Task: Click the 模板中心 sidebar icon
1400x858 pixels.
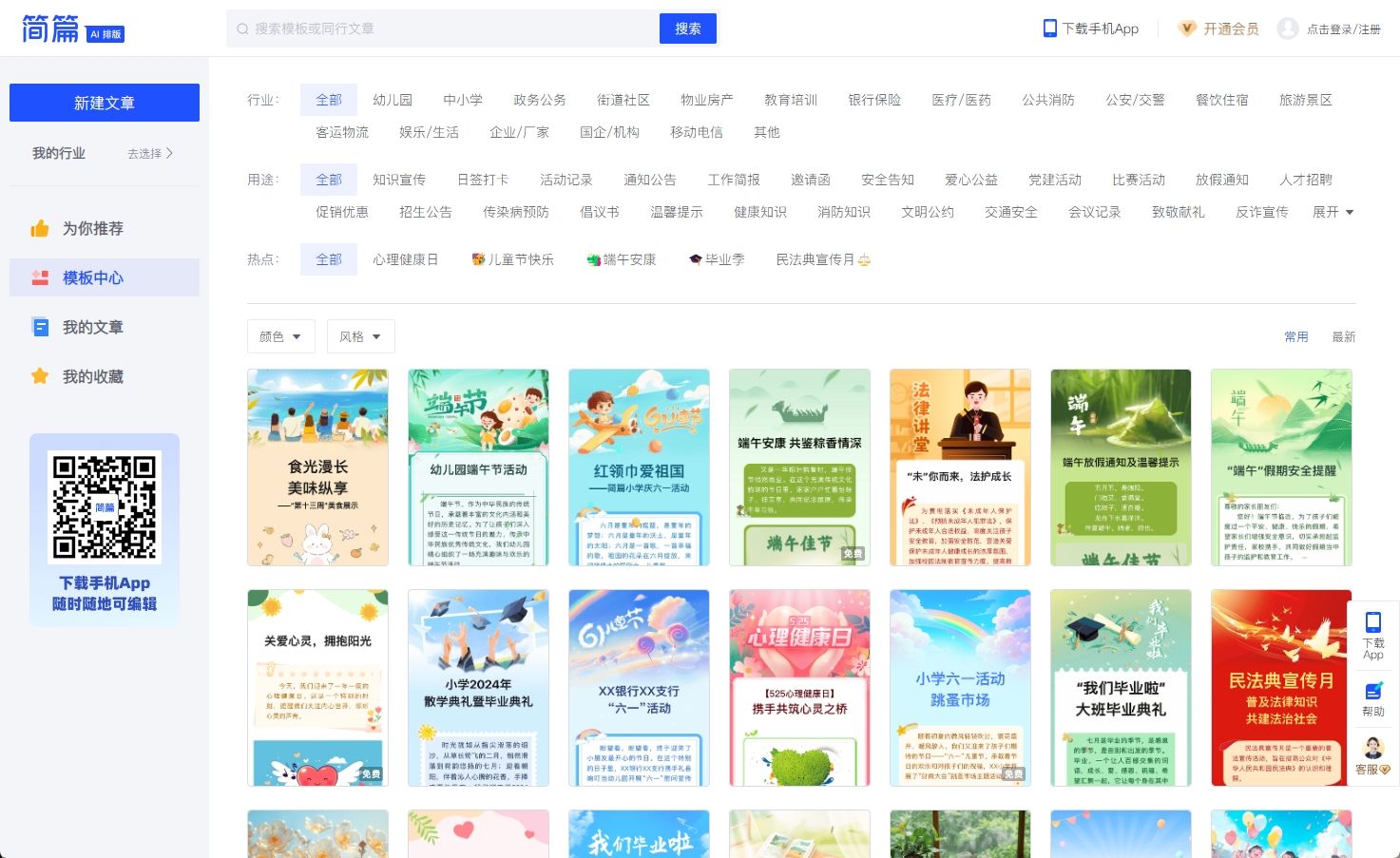Action: 40,278
